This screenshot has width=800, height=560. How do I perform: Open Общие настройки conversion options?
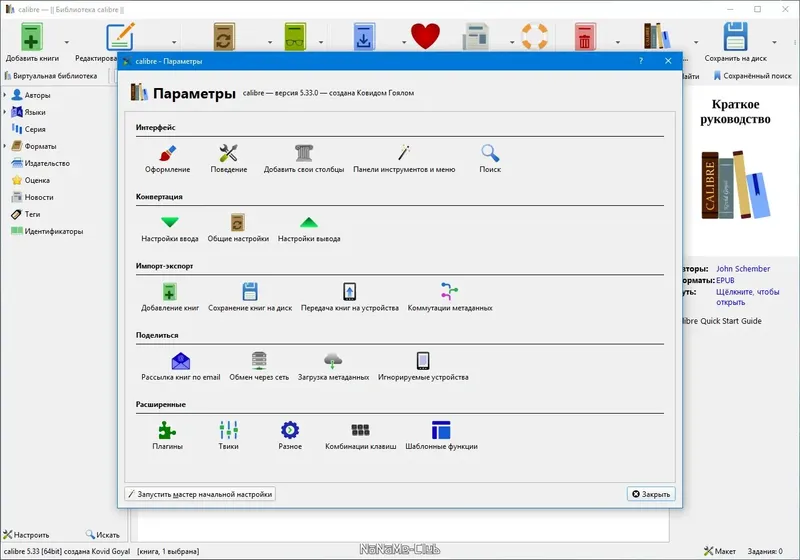(x=238, y=228)
